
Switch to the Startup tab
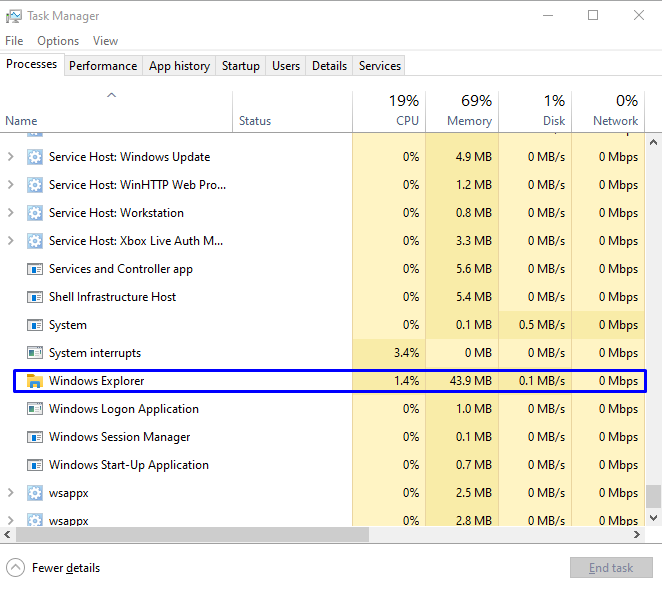click(241, 66)
